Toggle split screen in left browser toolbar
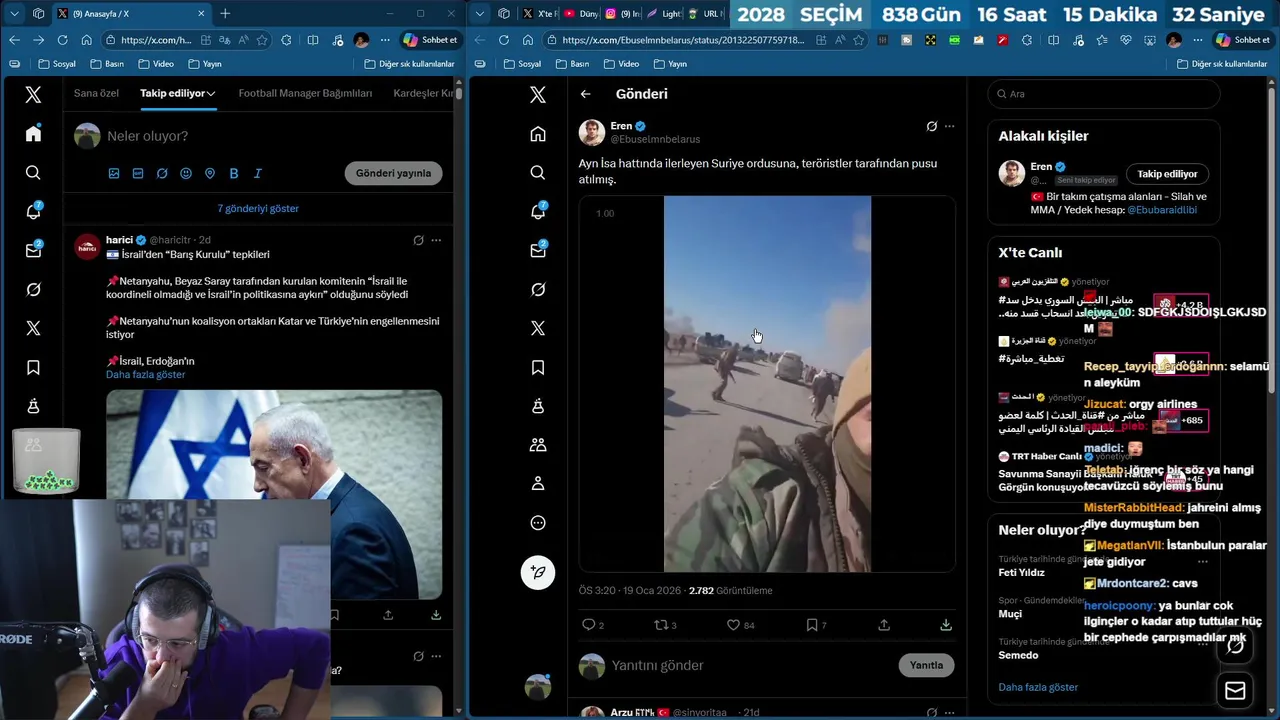Screen dimensions: 1280x720 coord(313,40)
